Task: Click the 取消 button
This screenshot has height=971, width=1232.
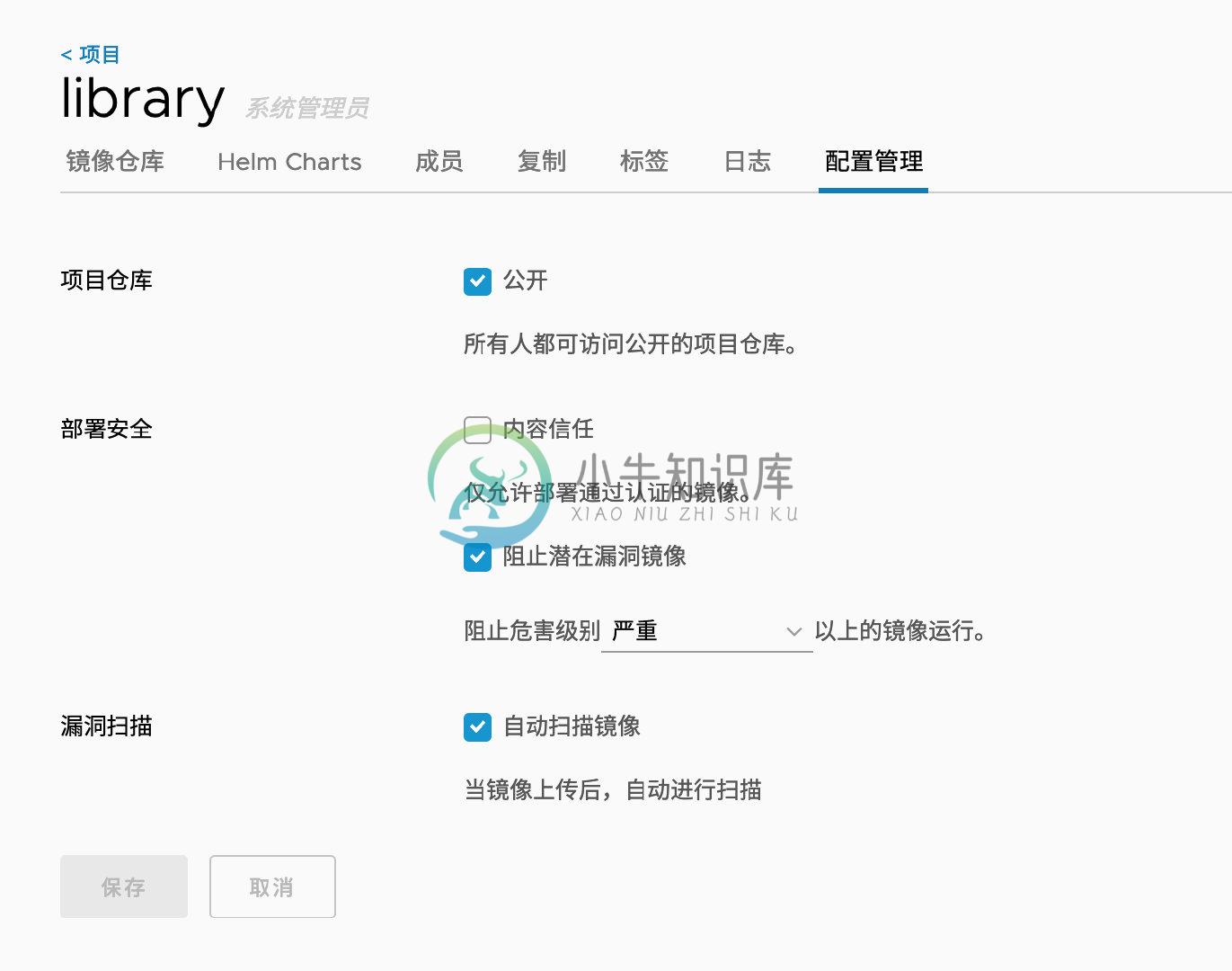Action: click(x=272, y=886)
